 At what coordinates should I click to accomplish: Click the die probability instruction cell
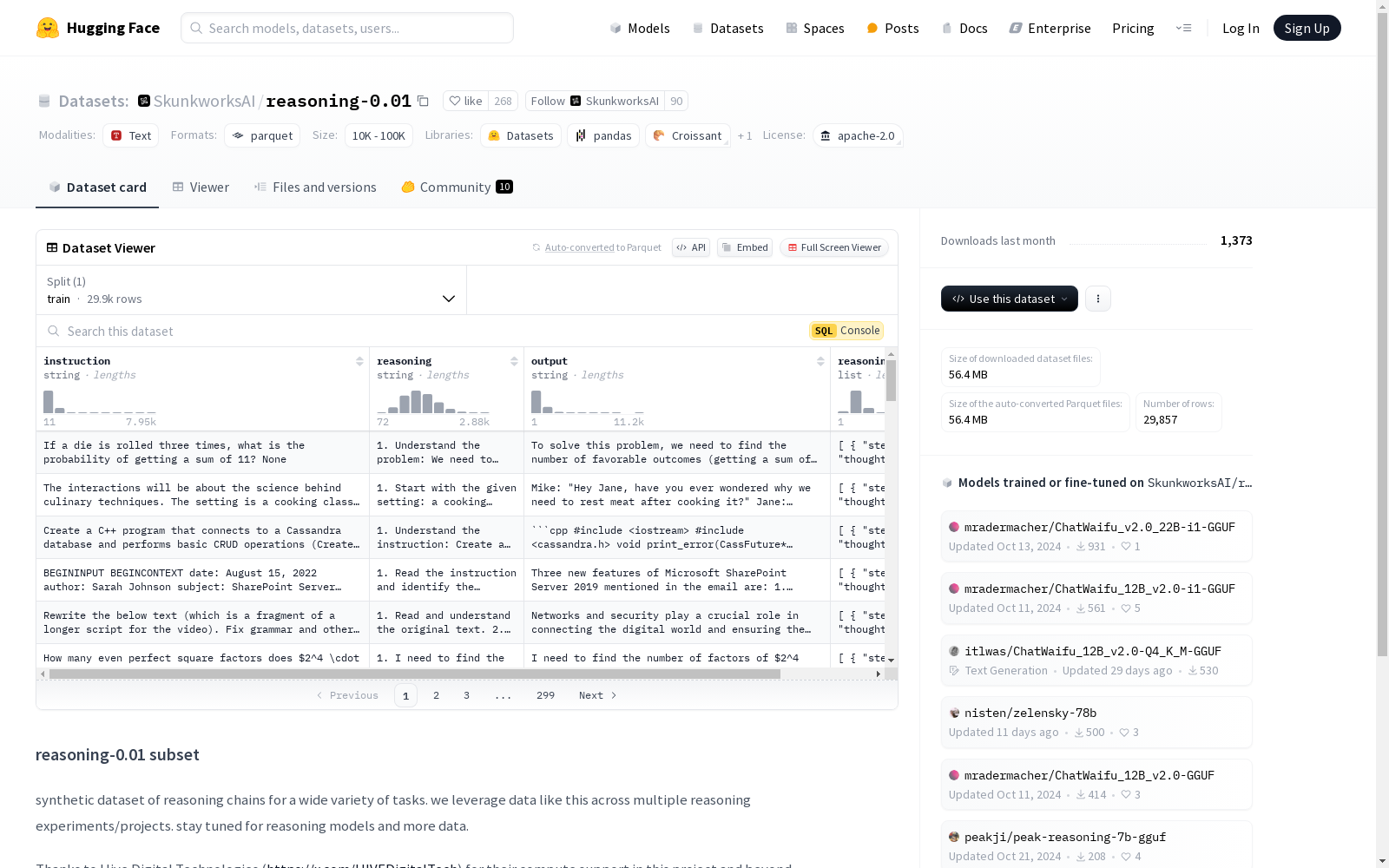(x=203, y=452)
